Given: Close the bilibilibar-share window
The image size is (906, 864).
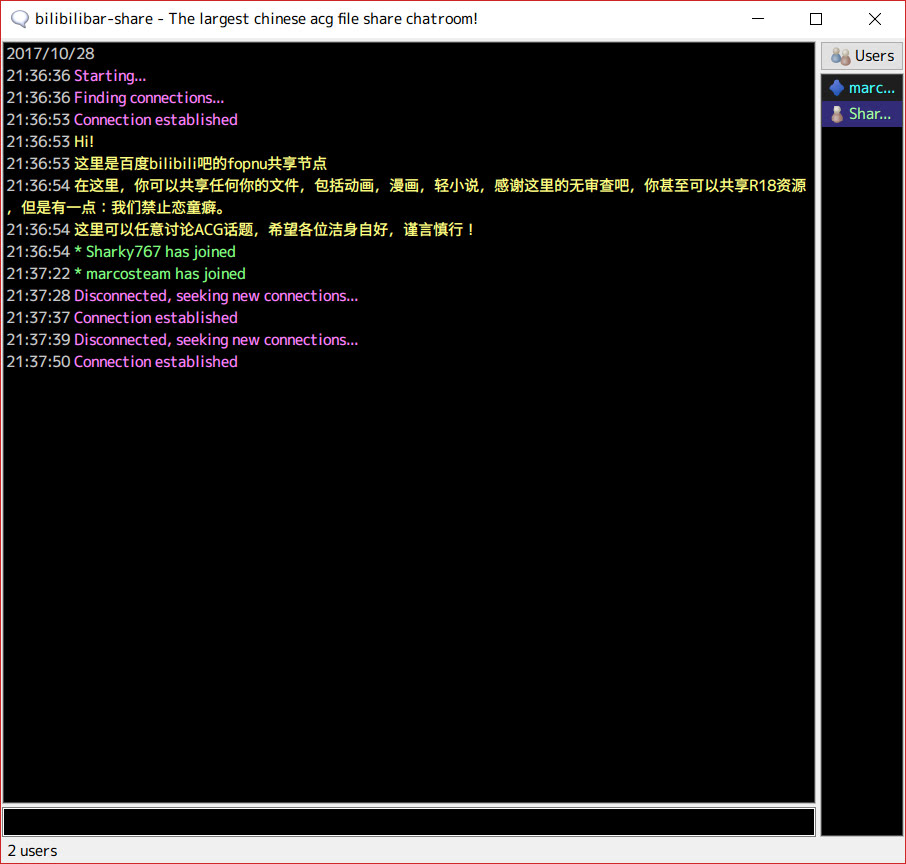Looking at the screenshot, I should [x=875, y=19].
